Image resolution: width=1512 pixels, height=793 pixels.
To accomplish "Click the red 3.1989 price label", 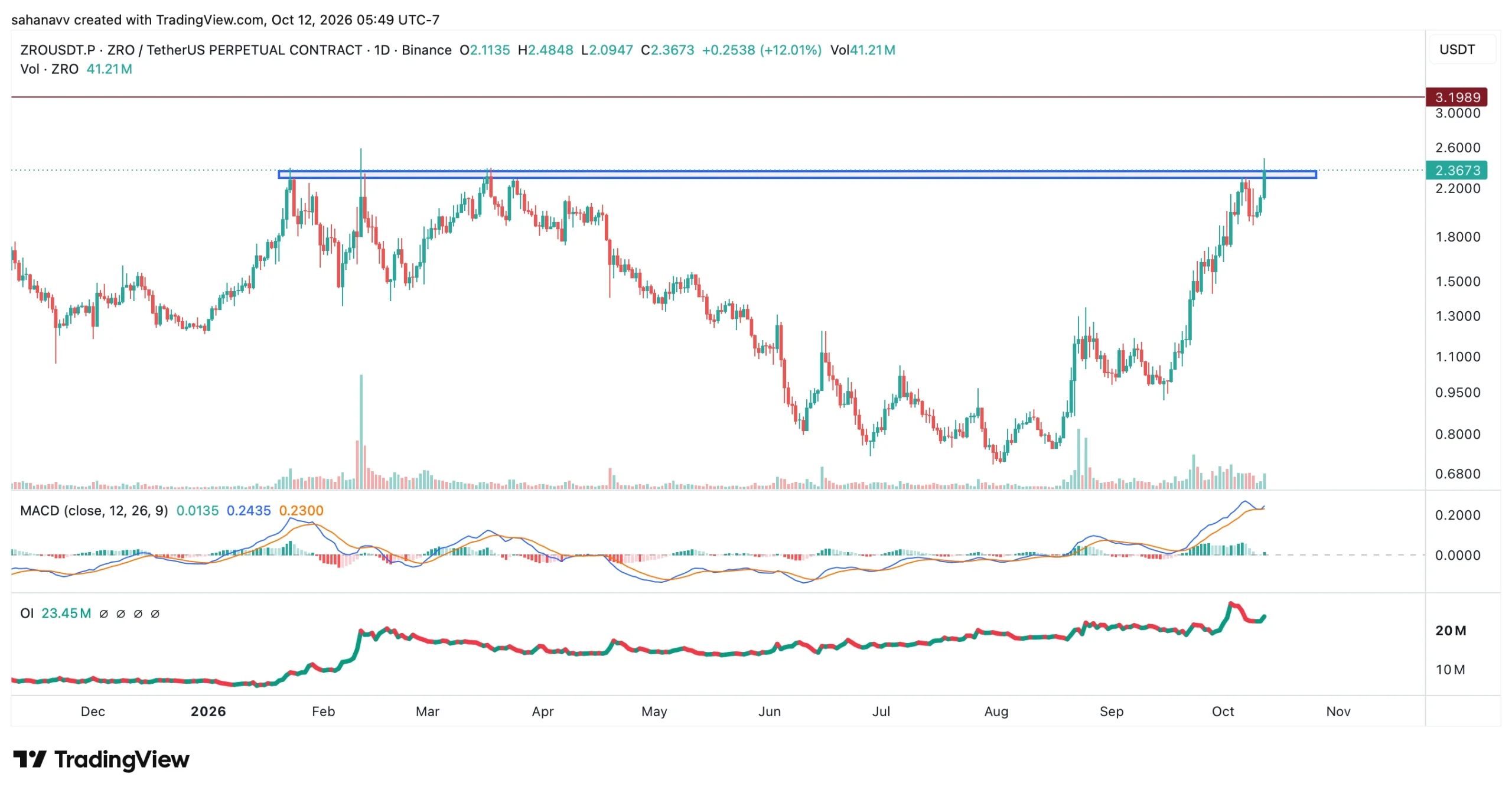I will click(x=1456, y=97).
